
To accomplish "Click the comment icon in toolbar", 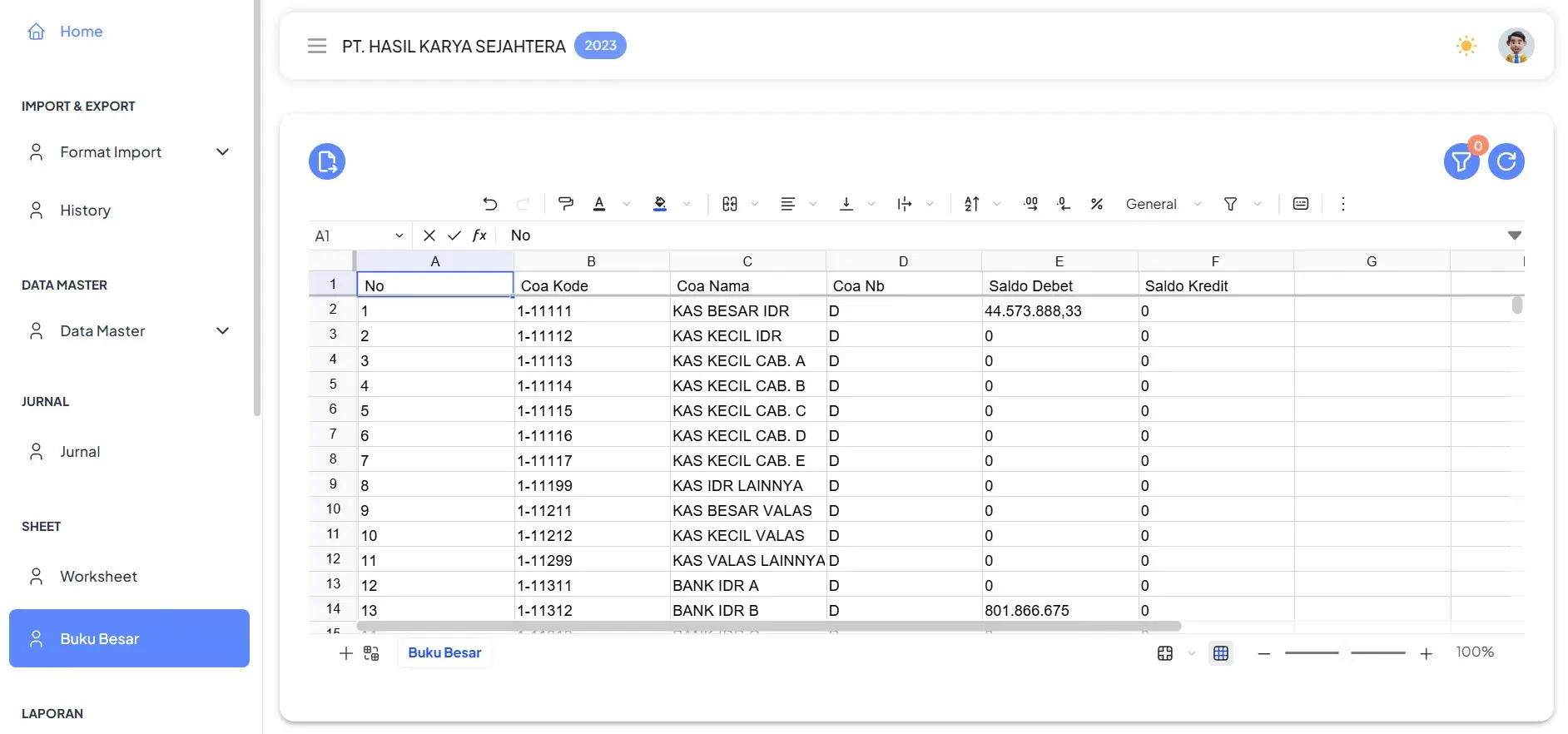I will [x=1301, y=204].
